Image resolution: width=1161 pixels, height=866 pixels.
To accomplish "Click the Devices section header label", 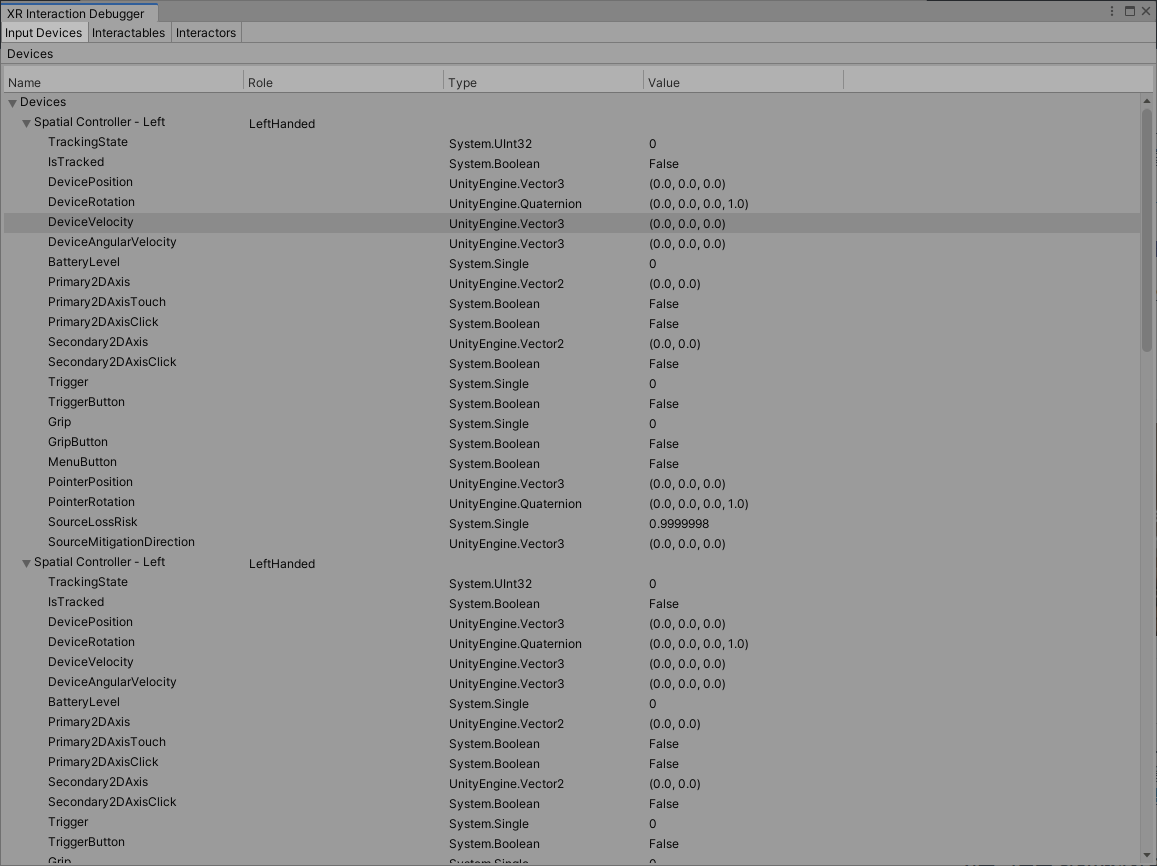I will click(30, 54).
